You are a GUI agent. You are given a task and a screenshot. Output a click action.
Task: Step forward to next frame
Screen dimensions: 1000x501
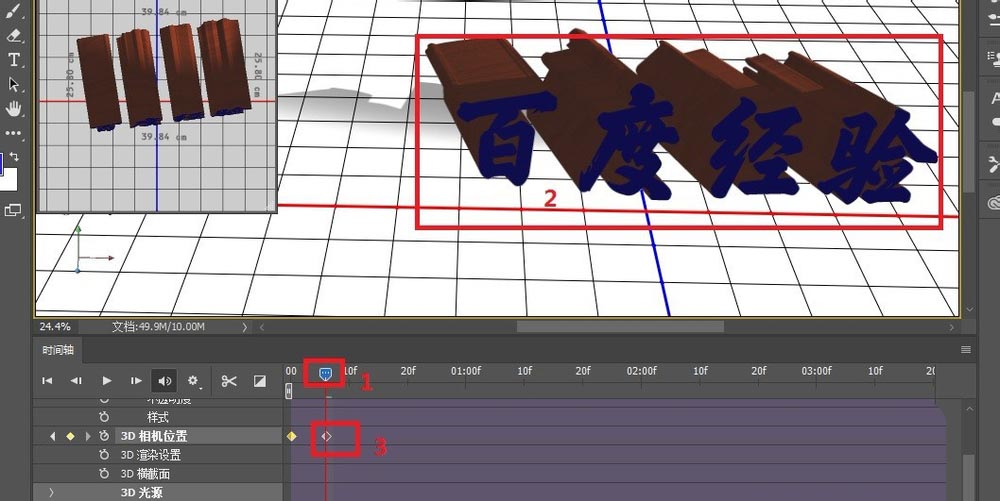click(136, 381)
